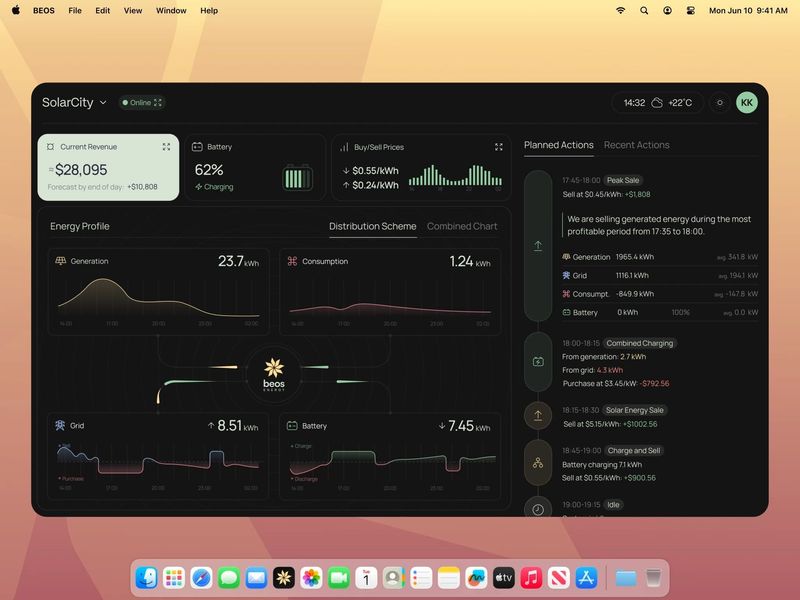Image resolution: width=800 pixels, height=600 pixels.
Task: Open the Help menu
Action: pyautogui.click(x=209, y=10)
